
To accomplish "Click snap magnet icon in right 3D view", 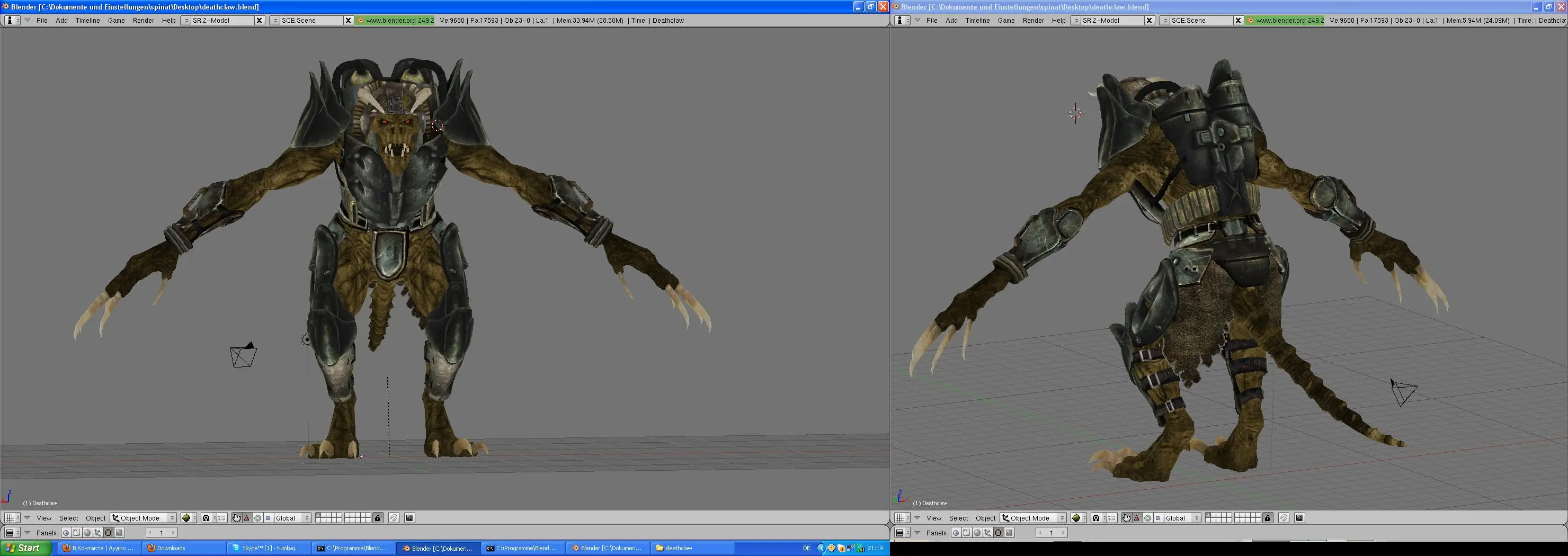I will [1284, 518].
